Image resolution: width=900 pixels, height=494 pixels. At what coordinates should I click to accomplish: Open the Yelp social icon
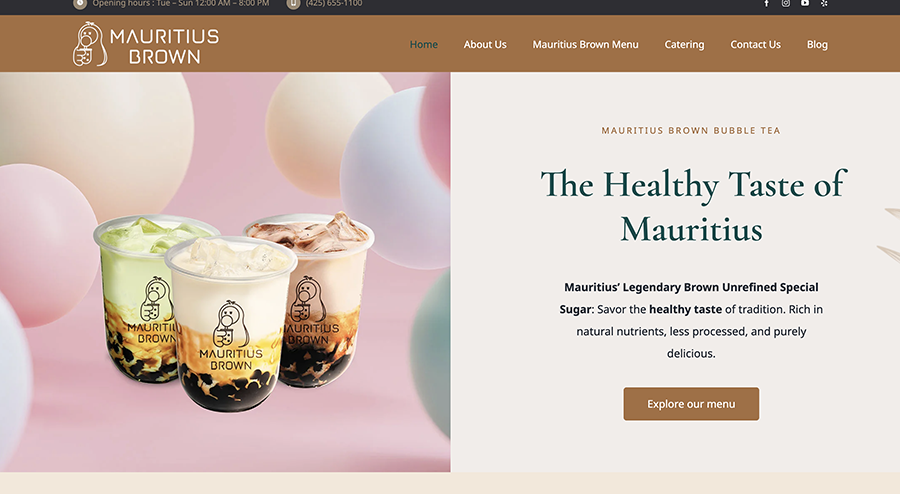pyautogui.click(x=824, y=3)
